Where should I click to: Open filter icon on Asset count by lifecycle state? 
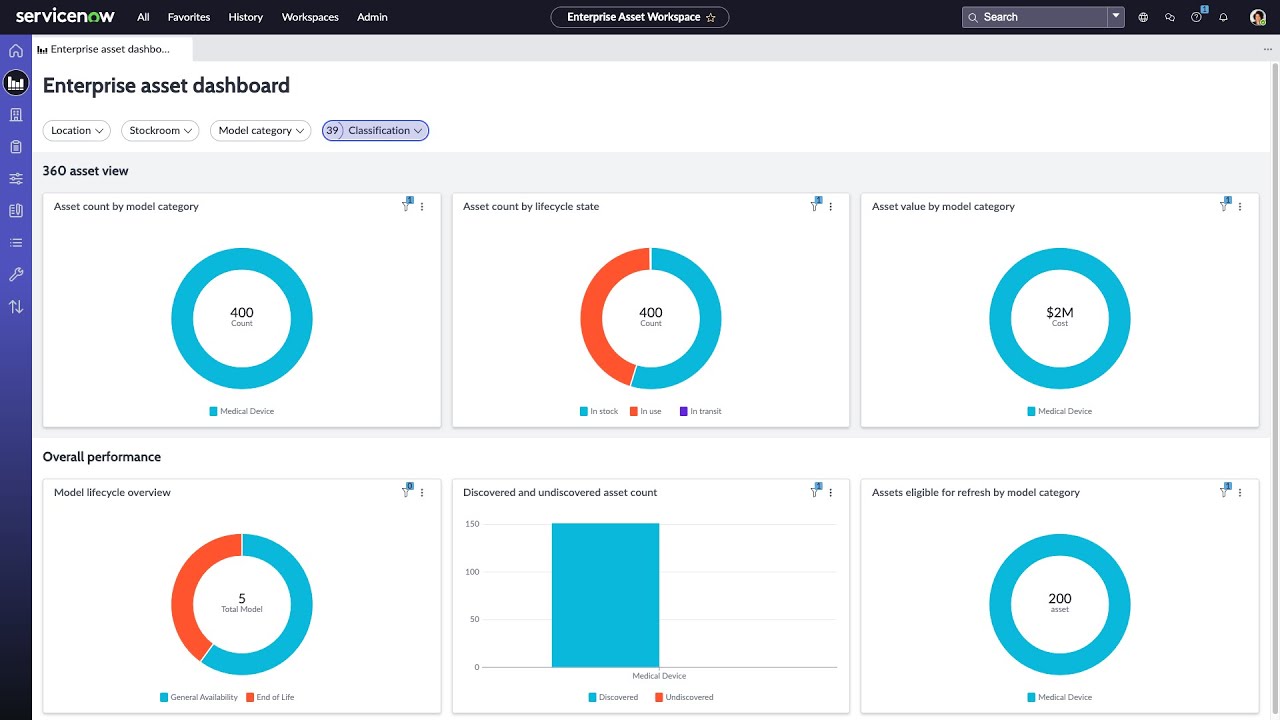coord(815,206)
